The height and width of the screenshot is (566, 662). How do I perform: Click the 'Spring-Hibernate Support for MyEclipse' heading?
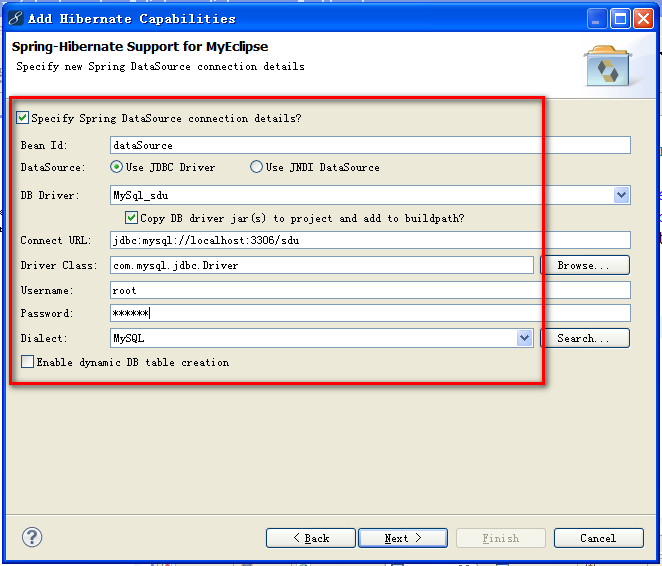(140, 46)
